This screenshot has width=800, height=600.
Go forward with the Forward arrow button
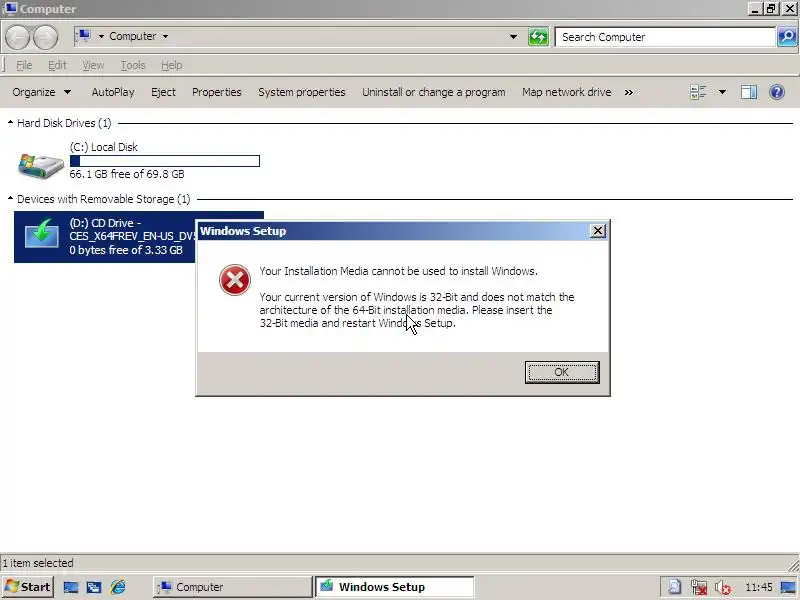click(45, 37)
